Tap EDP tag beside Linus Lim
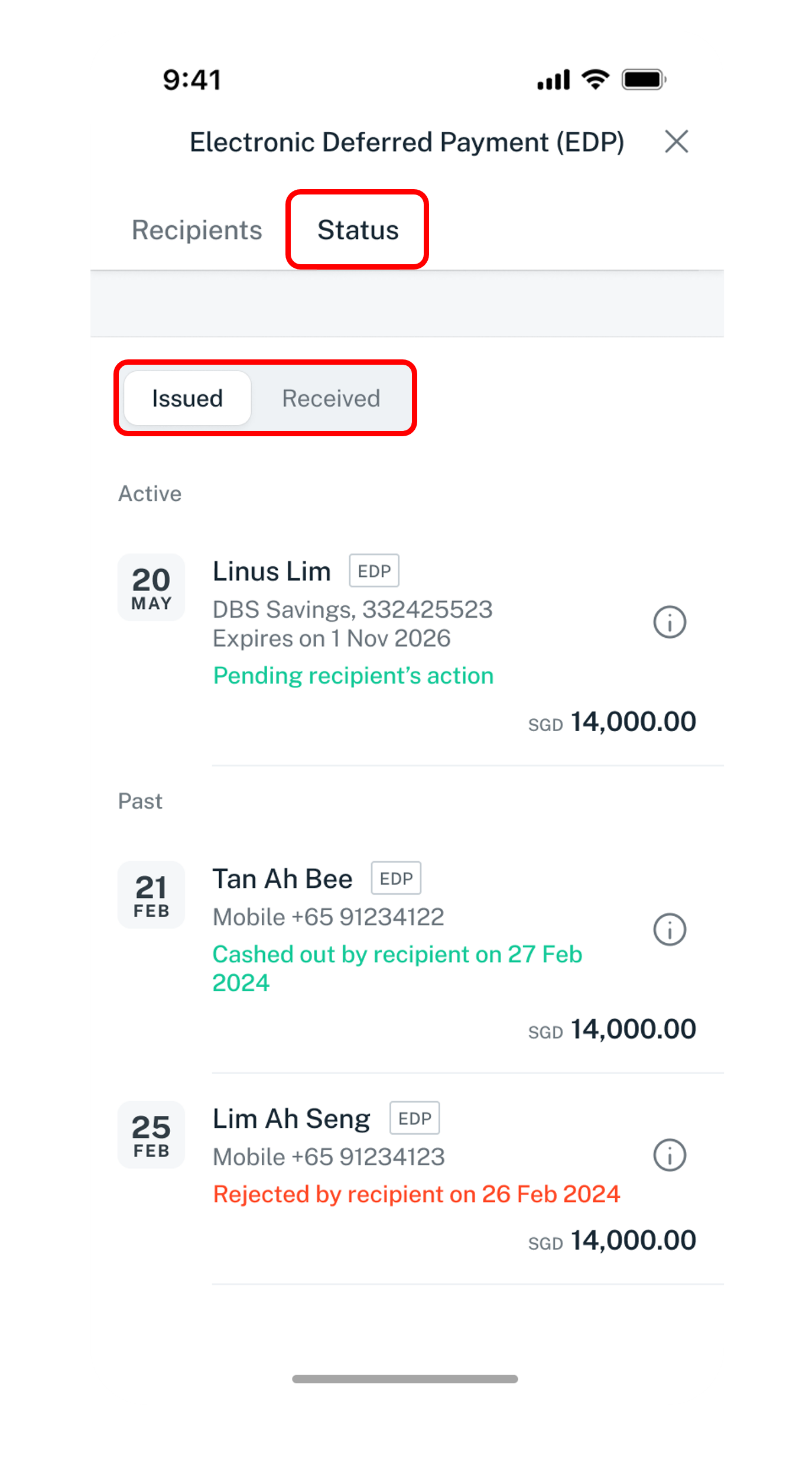812x1463 pixels. 374,570
